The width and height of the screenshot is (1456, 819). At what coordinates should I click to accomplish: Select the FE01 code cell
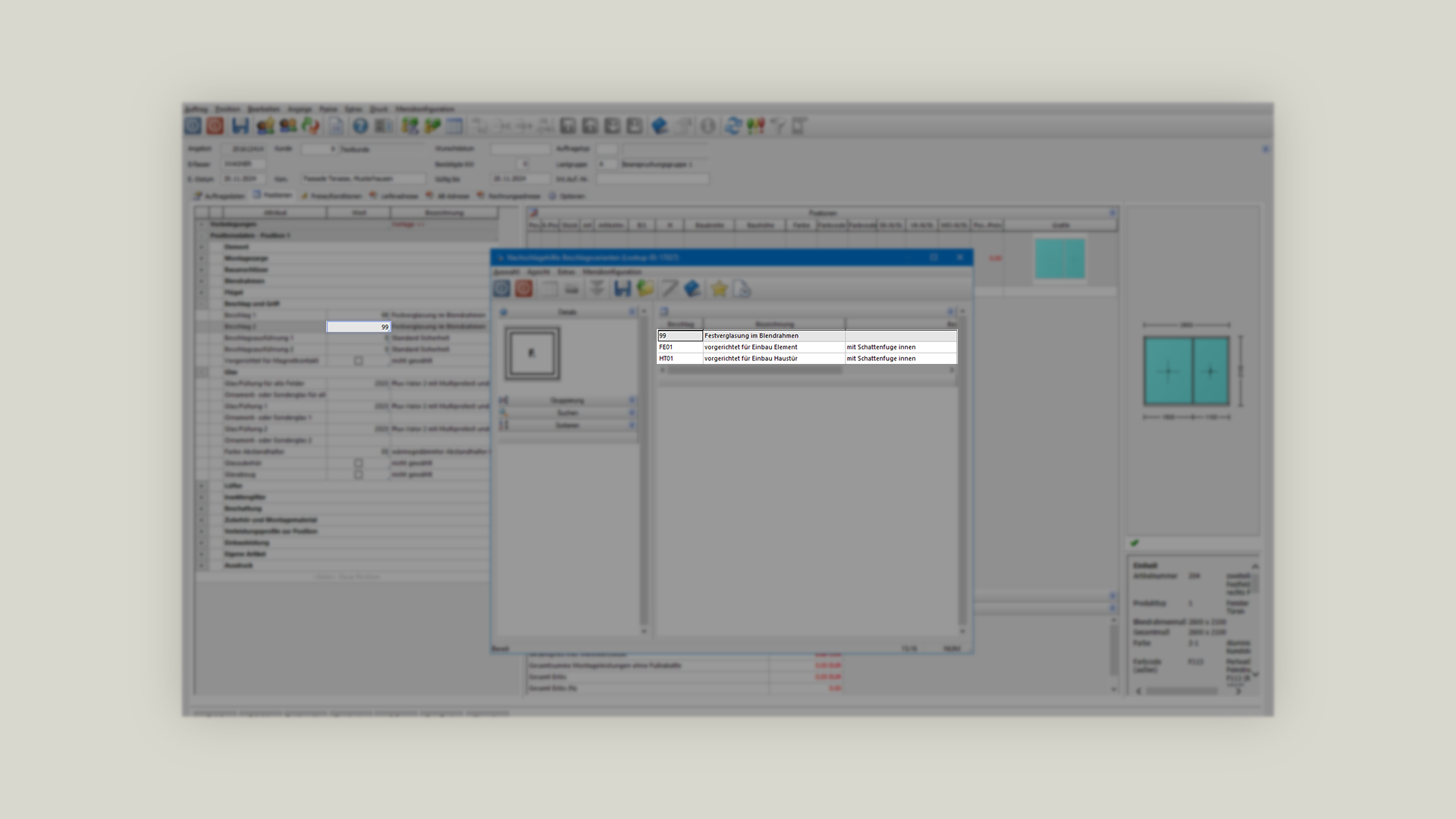click(679, 347)
